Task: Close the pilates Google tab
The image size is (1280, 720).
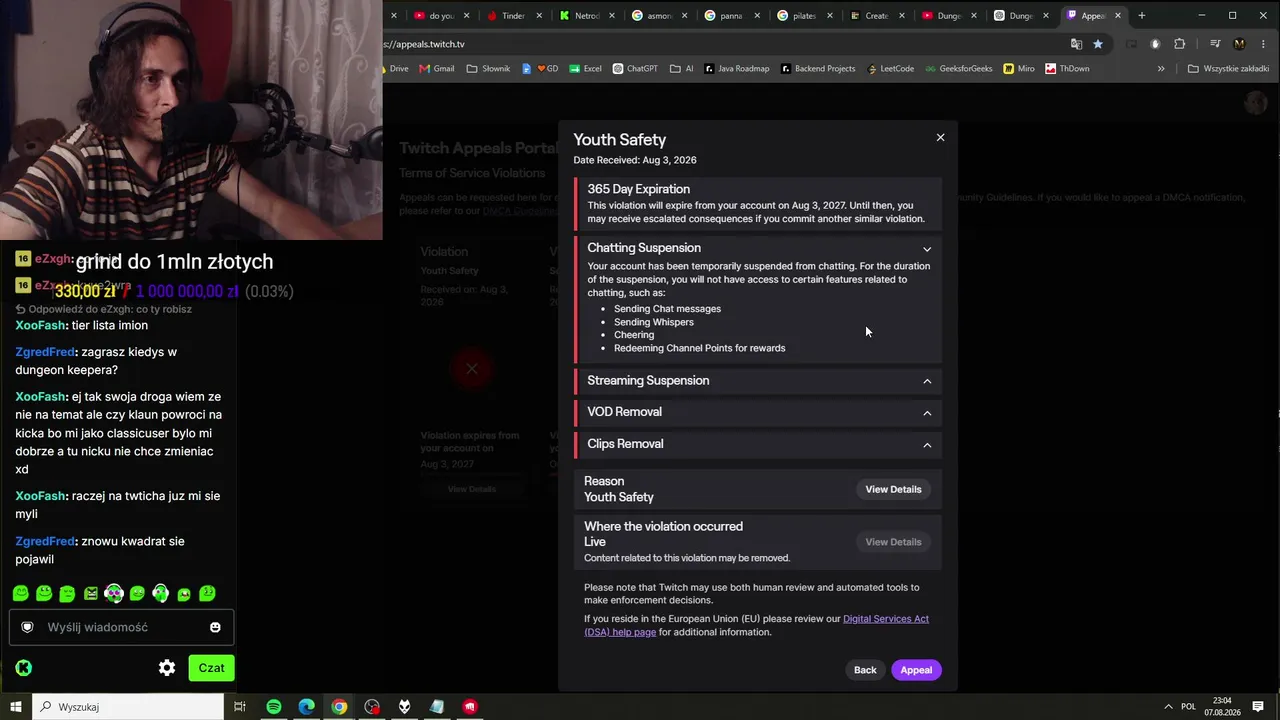Action: click(x=829, y=16)
